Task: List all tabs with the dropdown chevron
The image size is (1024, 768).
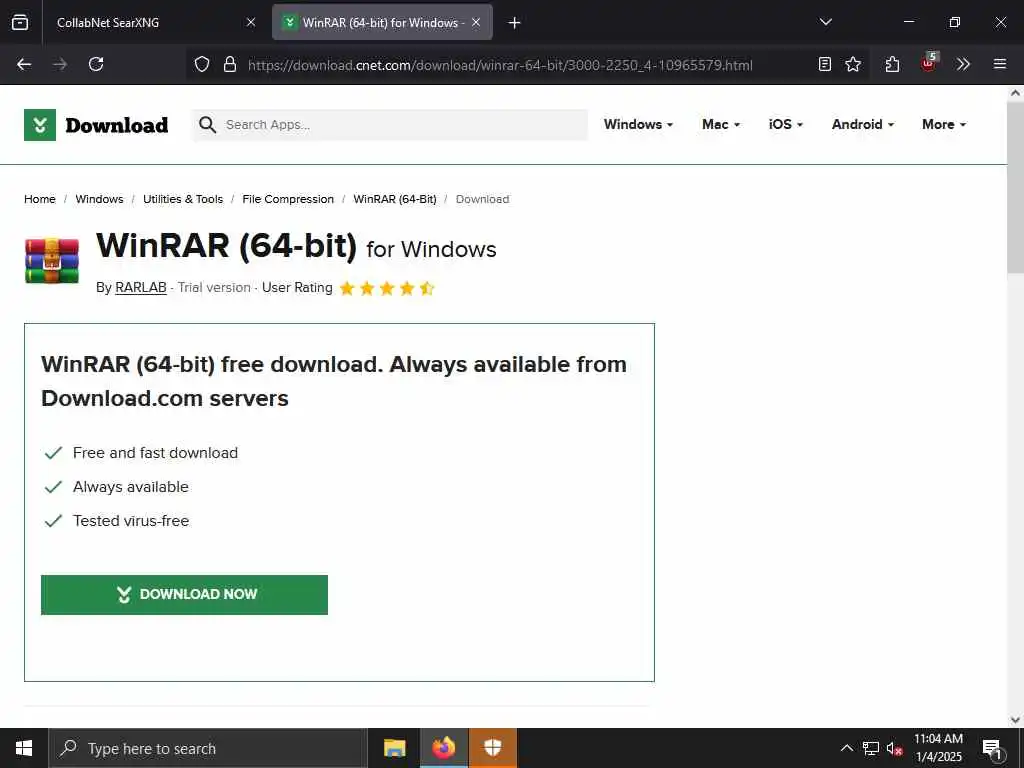Action: pos(825,22)
